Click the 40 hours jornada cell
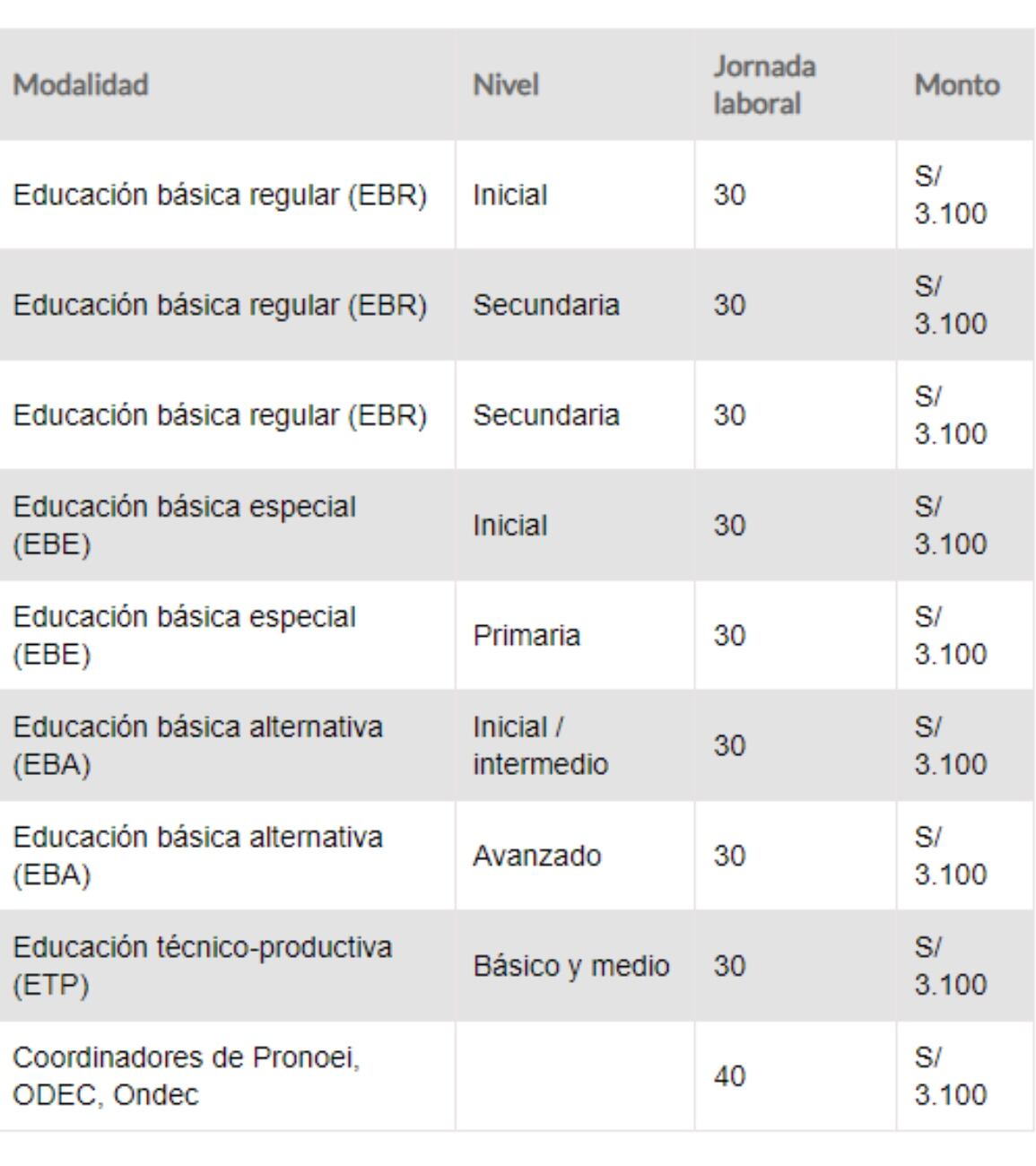 (730, 1076)
